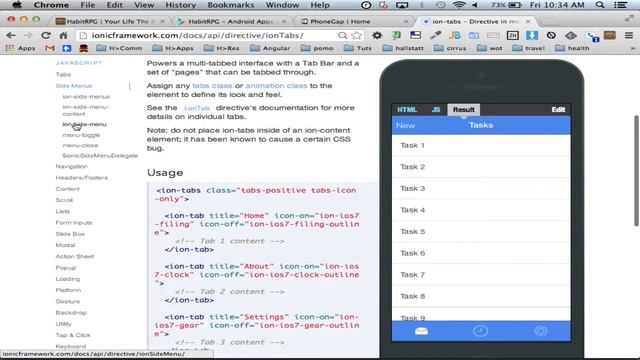
Task: Follow the animation class link
Action: tap(276, 86)
